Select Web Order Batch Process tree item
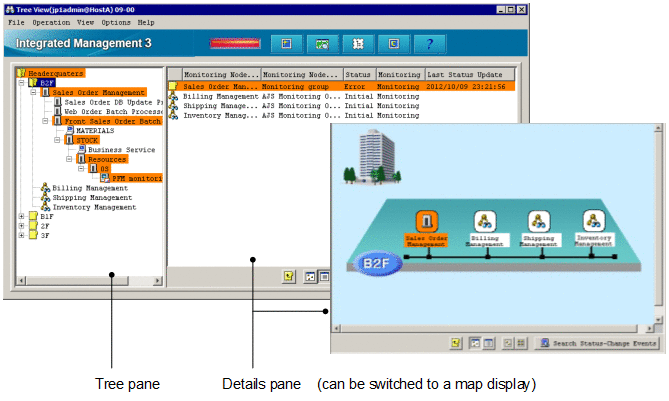The height and width of the screenshot is (401, 669). [113, 112]
